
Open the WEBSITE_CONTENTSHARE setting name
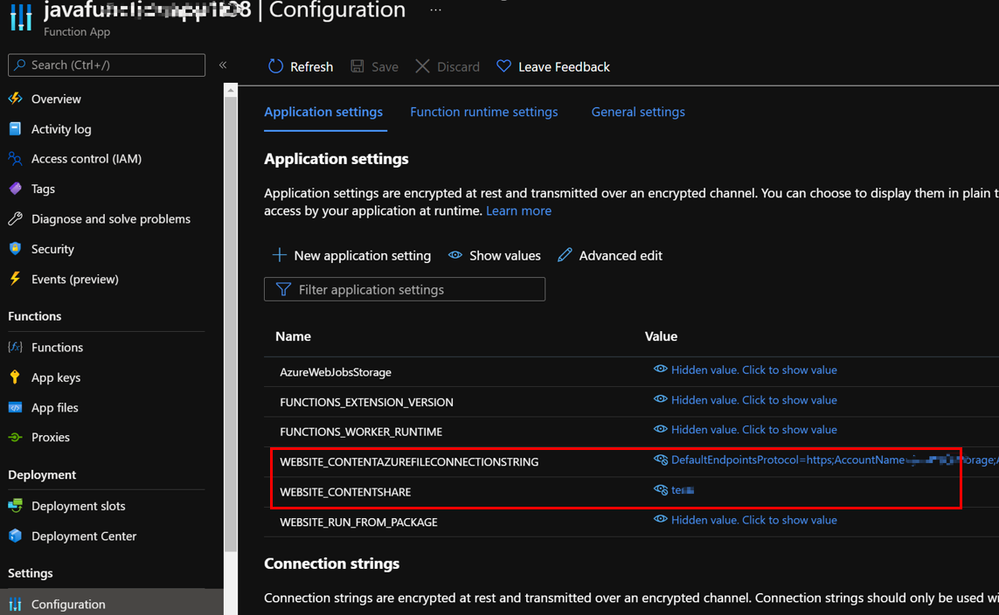[x=345, y=492]
